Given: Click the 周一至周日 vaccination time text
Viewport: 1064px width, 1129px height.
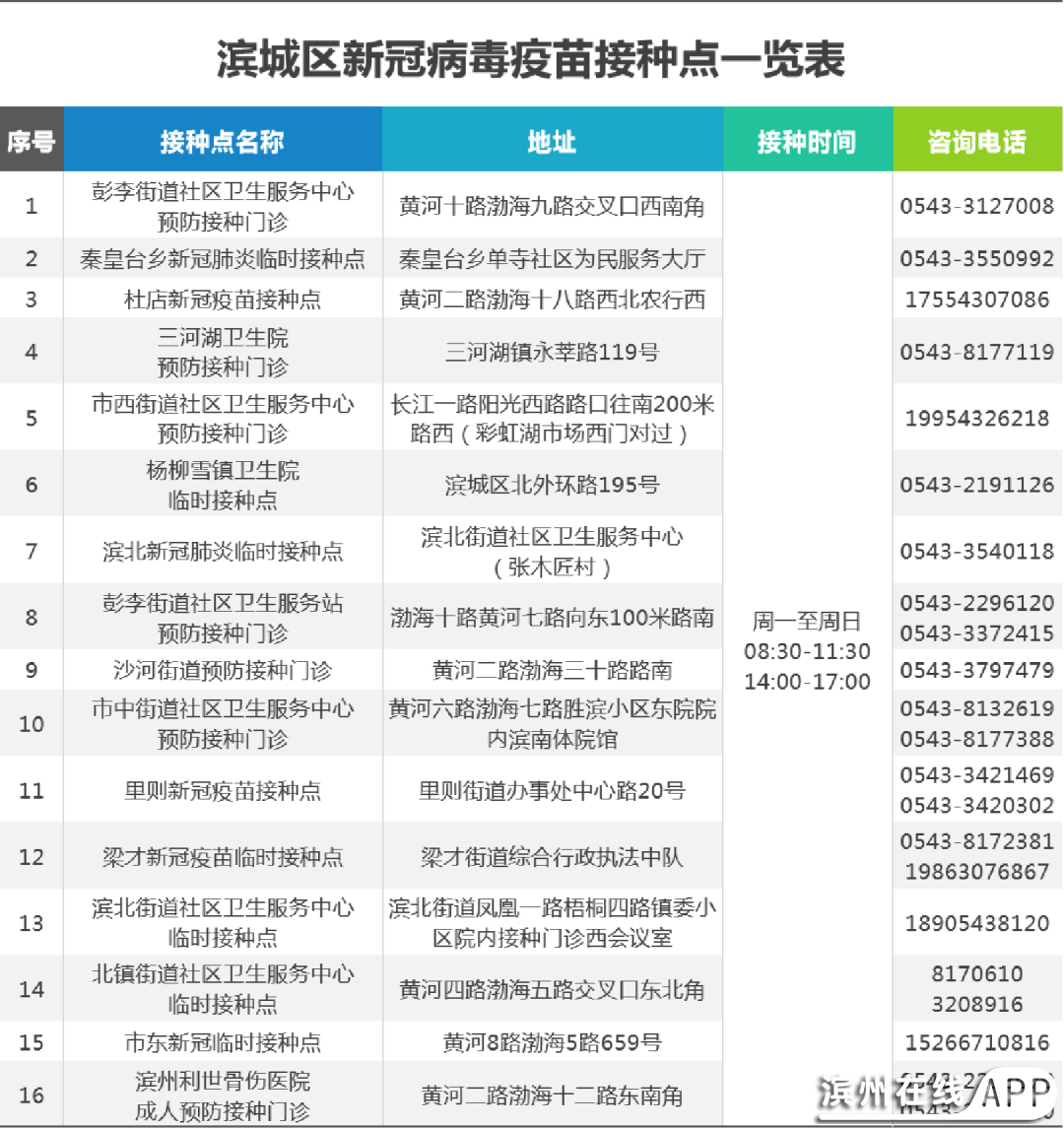Looking at the screenshot, I should [x=807, y=621].
